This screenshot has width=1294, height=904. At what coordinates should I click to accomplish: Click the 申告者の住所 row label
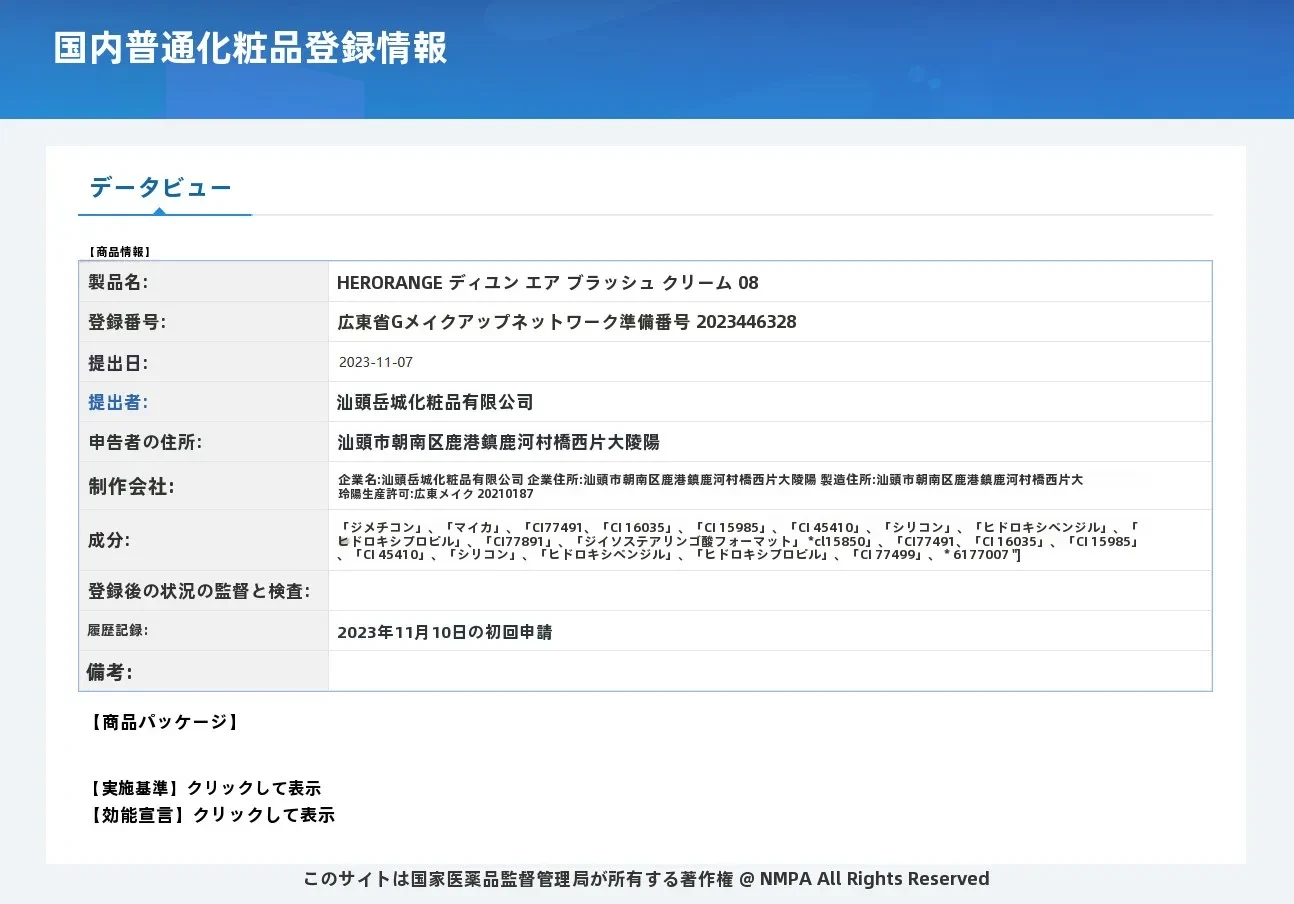coord(145,442)
